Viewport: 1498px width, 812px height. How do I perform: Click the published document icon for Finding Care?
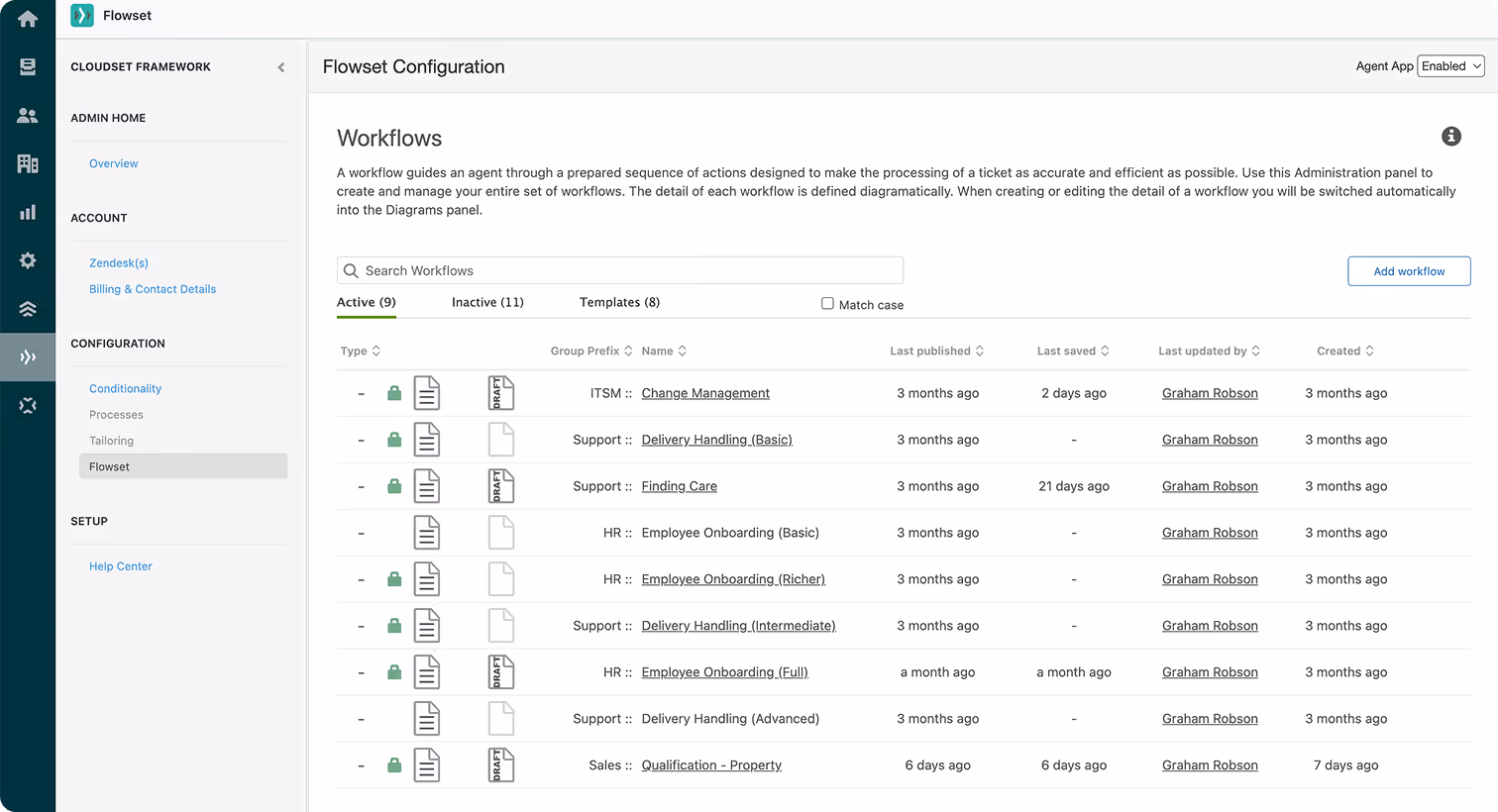pyautogui.click(x=426, y=485)
